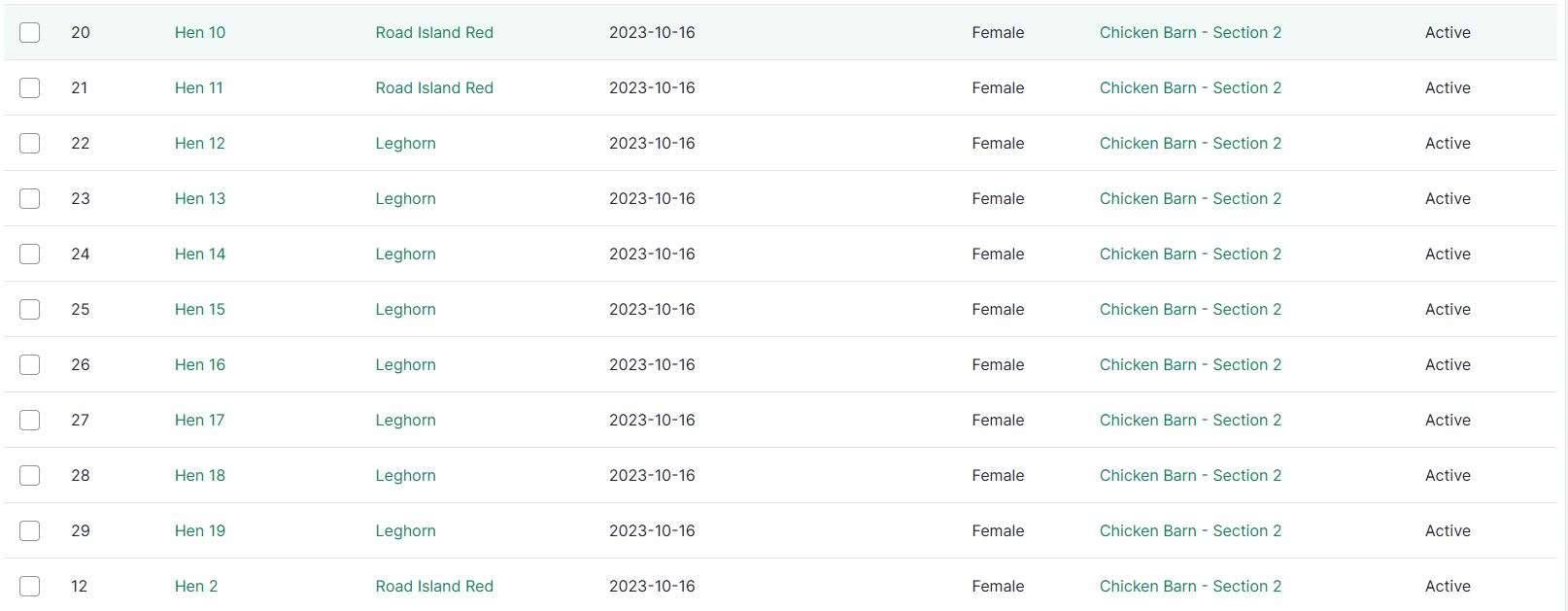Select the checkbox for row 22
The width and height of the screenshot is (1568, 611).
[30, 143]
